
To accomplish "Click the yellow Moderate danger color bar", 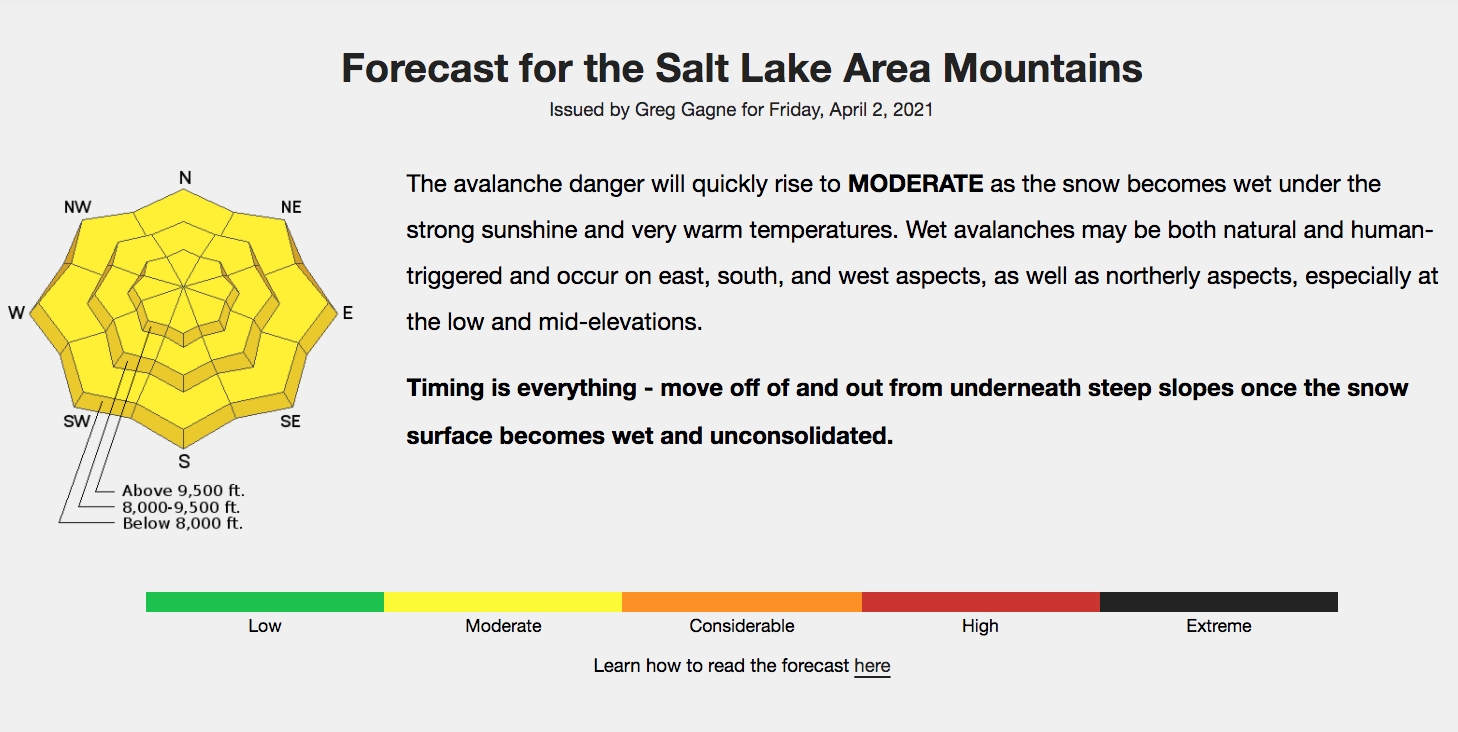I will pos(503,601).
